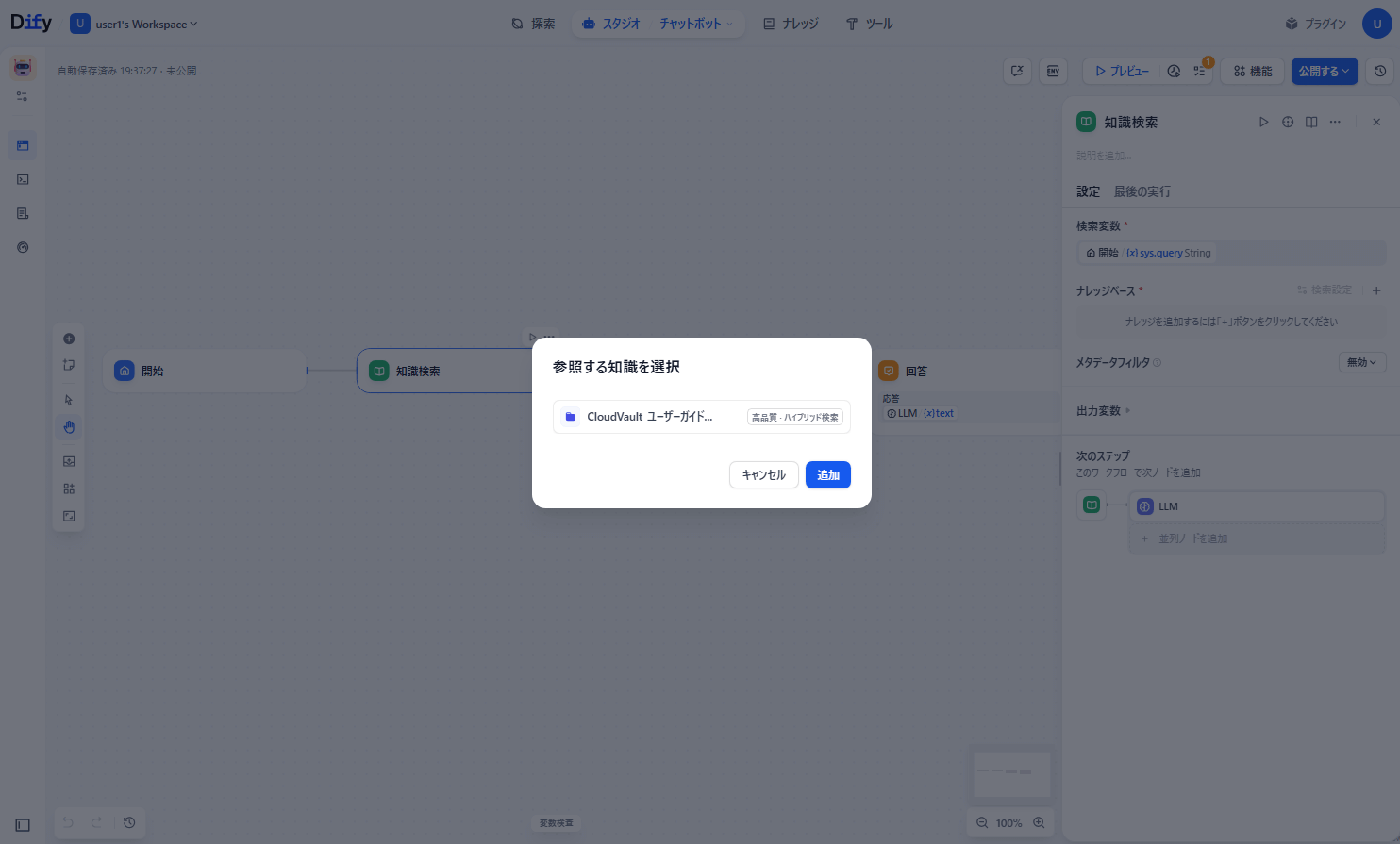Click the プレビュー button
This screenshot has width=1400, height=844.
click(1122, 72)
